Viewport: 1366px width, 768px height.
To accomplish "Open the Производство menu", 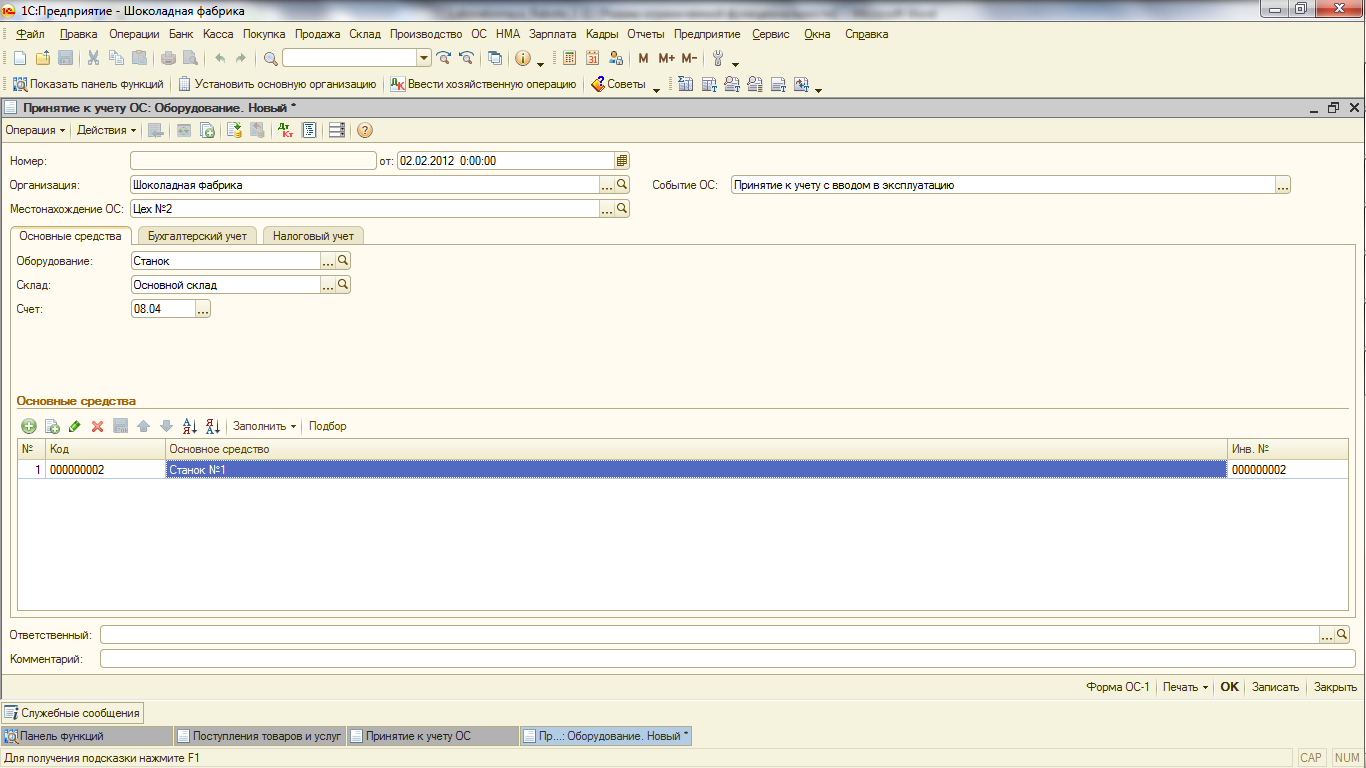I will [426, 34].
